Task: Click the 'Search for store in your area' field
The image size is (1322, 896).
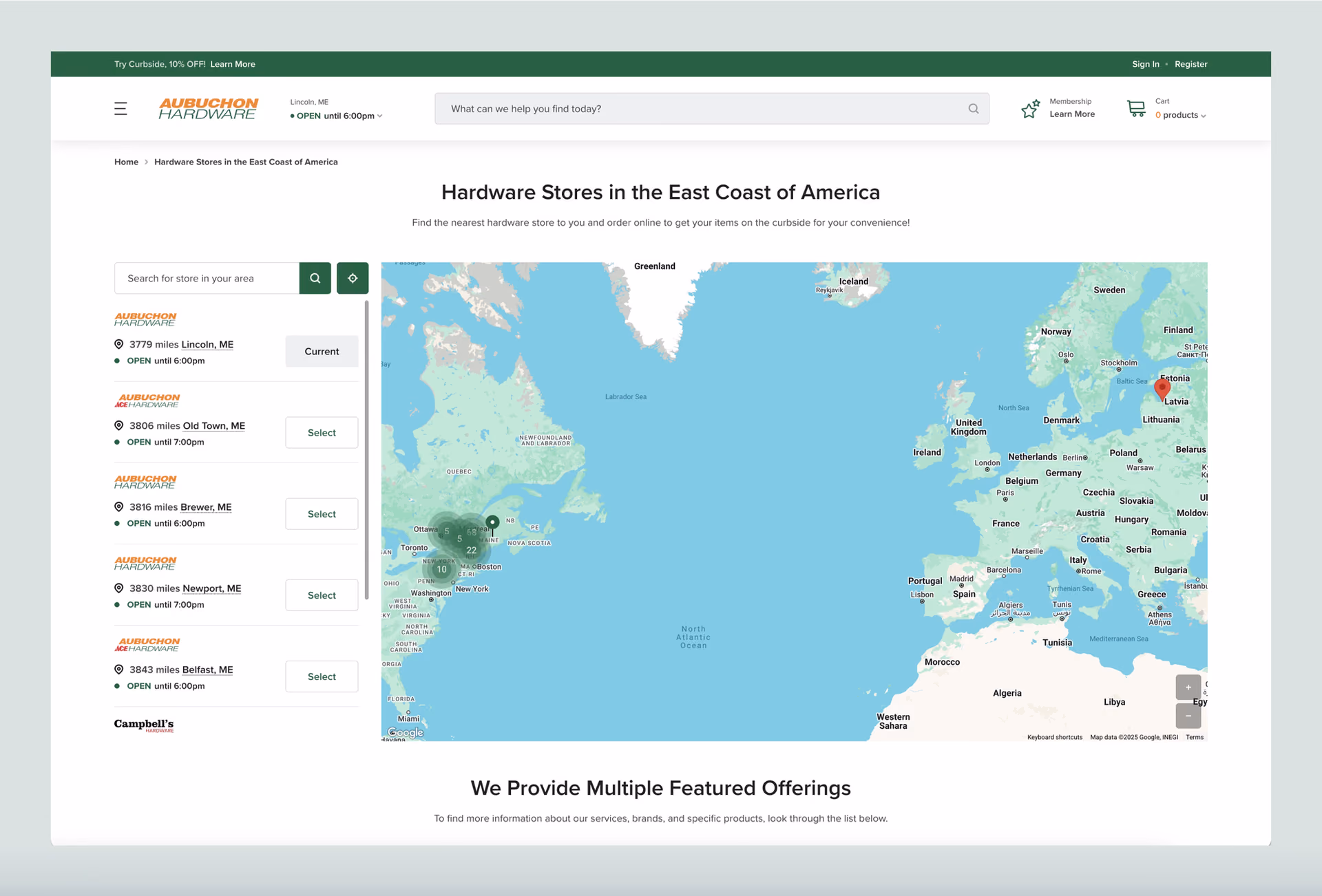Action: [207, 278]
